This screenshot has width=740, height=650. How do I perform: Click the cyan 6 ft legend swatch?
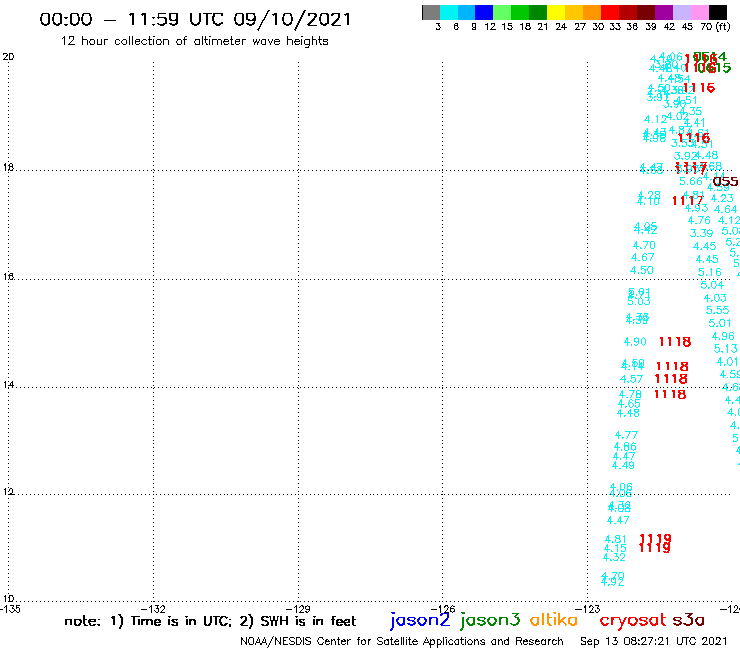pyautogui.click(x=449, y=12)
